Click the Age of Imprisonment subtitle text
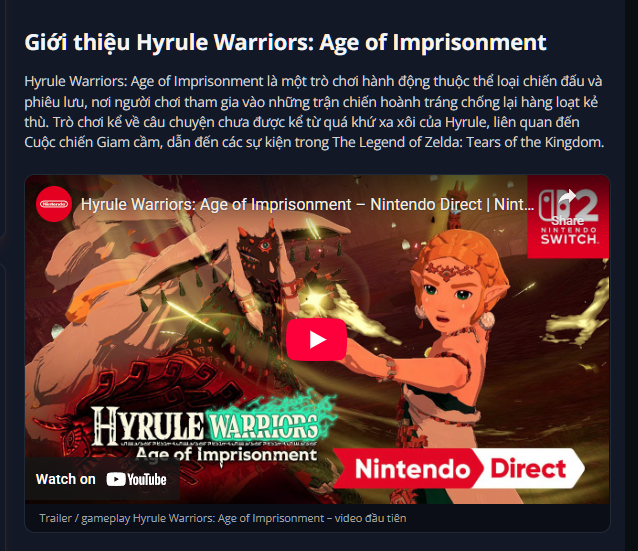The image size is (638, 551). 226,455
